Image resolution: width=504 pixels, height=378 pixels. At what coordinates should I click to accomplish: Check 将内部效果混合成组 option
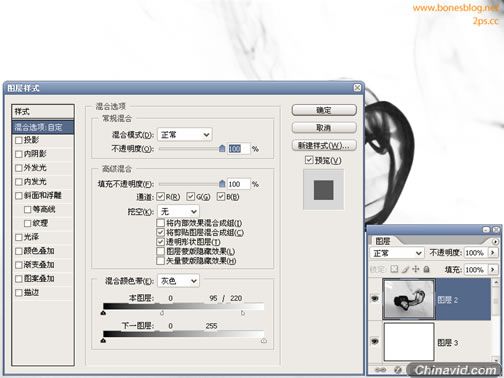point(160,223)
